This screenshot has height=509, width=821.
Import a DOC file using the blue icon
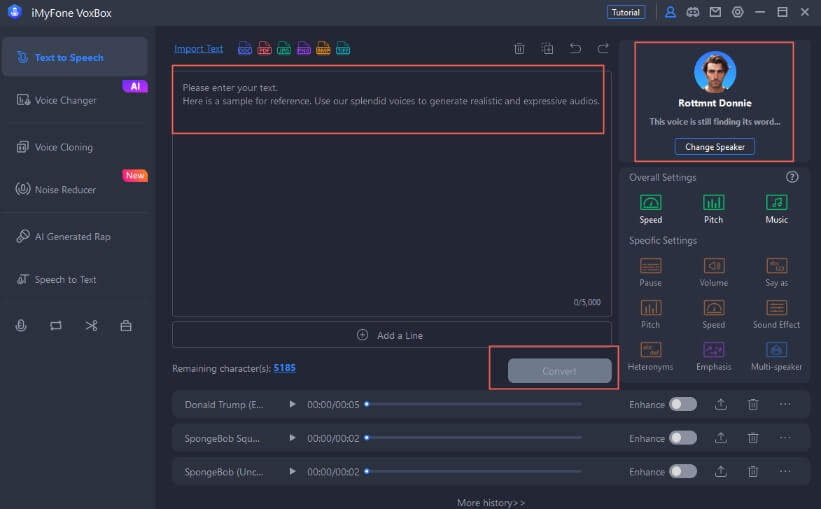tap(245, 49)
